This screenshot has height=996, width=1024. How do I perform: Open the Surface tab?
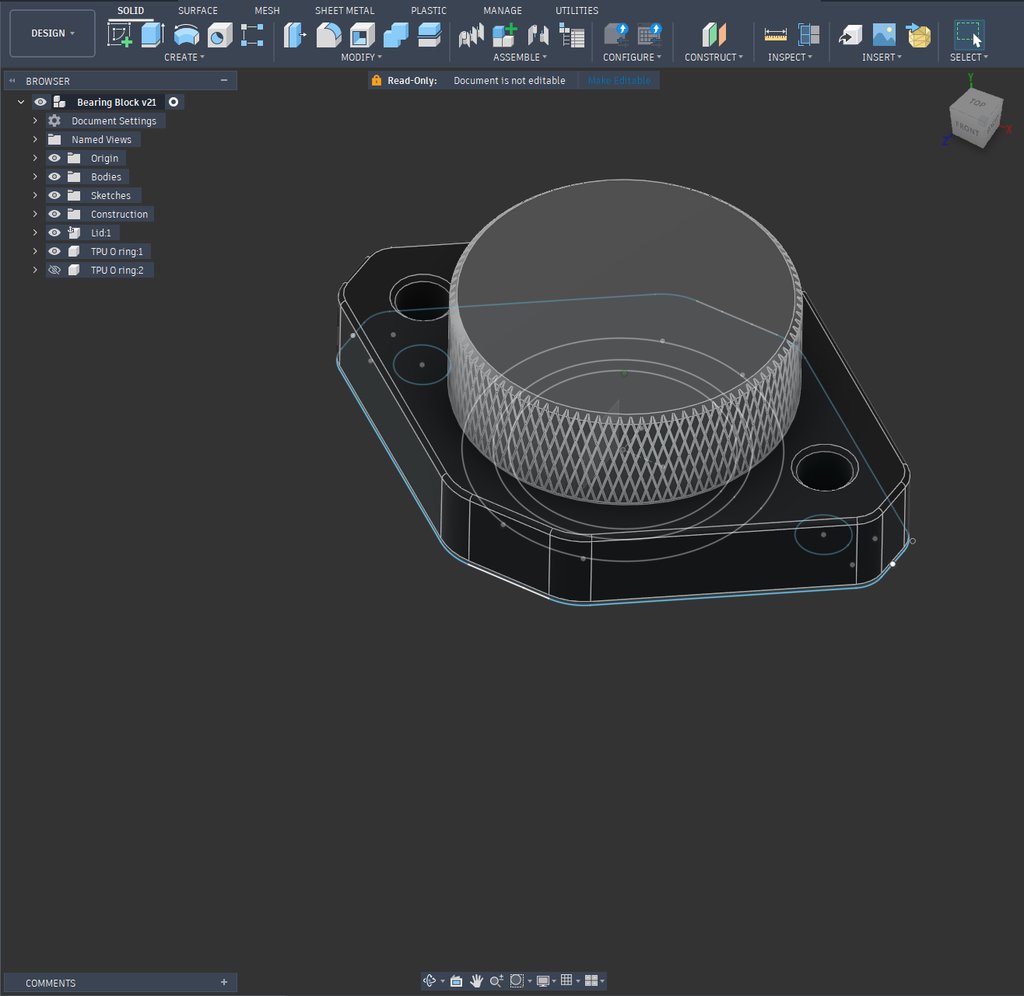coord(198,10)
